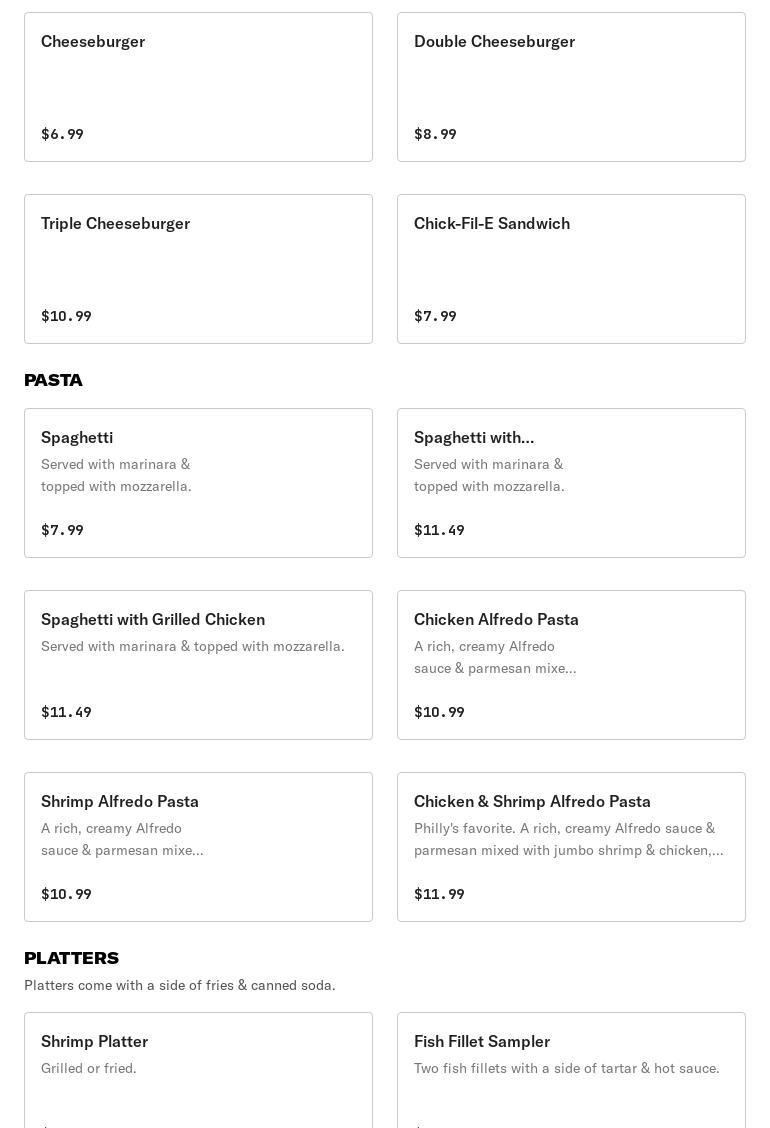The height and width of the screenshot is (1128, 770).
Task: Open the Chicken Alfredo Pasta item
Action: click(571, 665)
